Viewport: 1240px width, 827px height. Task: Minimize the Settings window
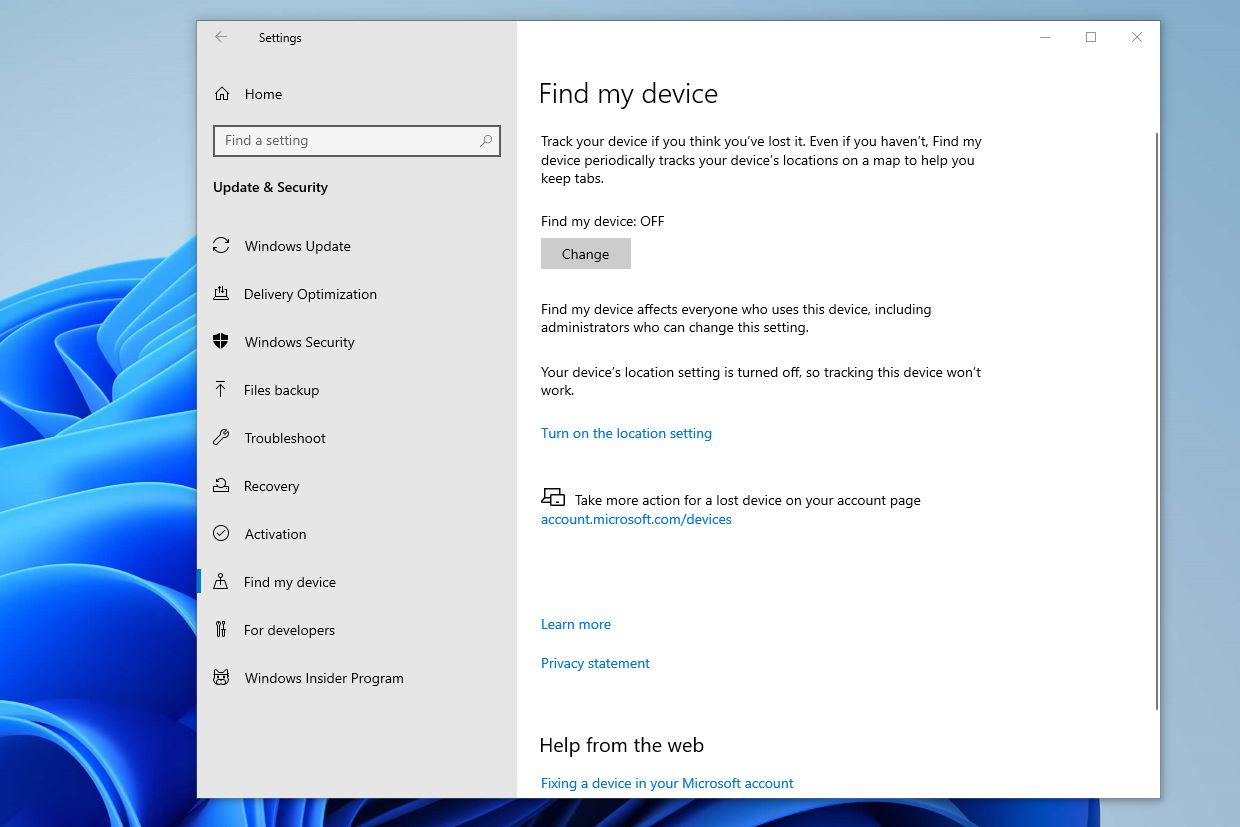tap(1045, 37)
